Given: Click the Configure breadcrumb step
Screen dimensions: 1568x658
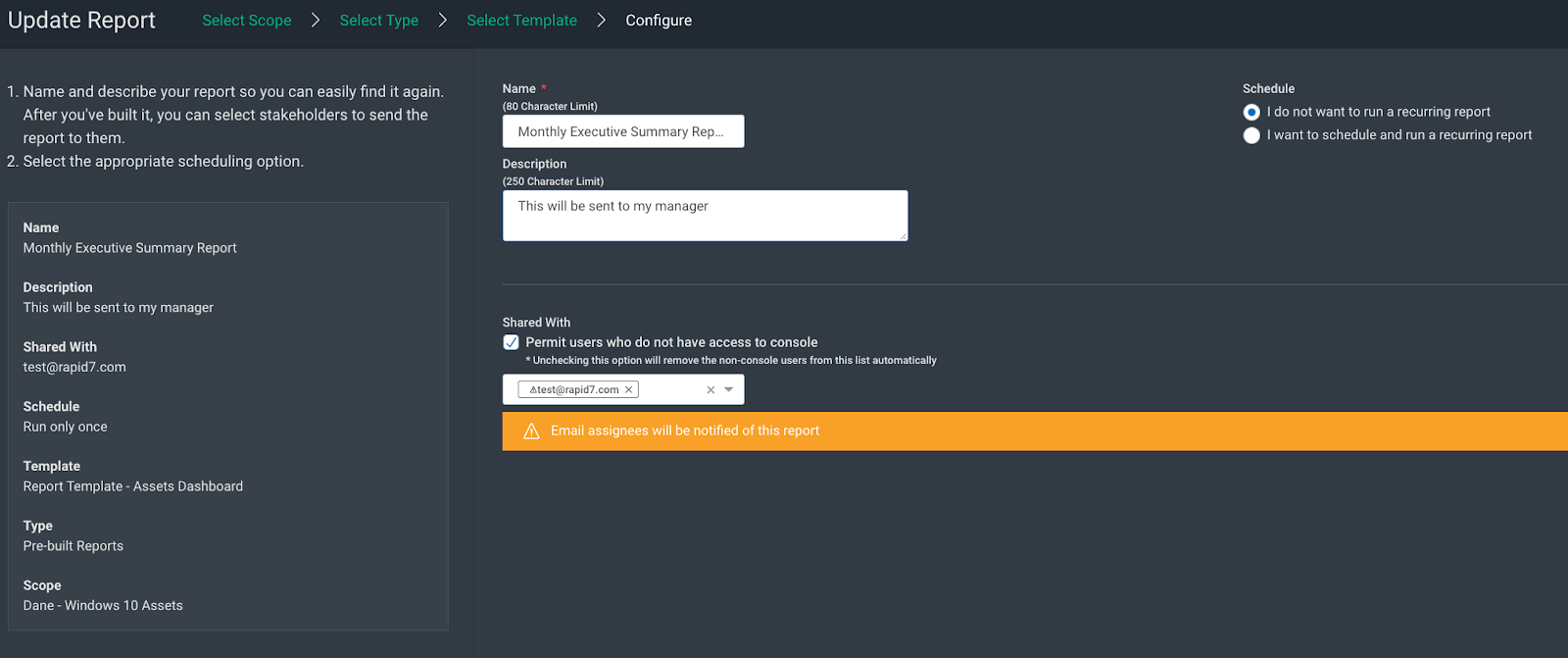Looking at the screenshot, I should [x=659, y=21].
